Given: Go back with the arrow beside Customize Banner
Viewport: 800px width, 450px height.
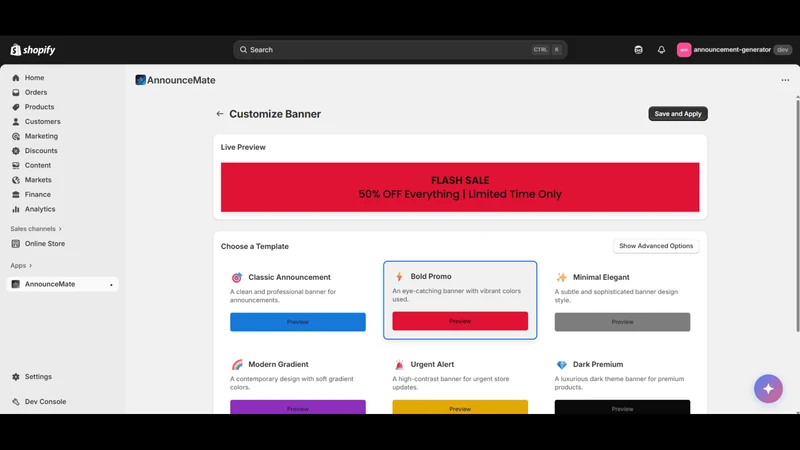Looking at the screenshot, I should [x=219, y=114].
